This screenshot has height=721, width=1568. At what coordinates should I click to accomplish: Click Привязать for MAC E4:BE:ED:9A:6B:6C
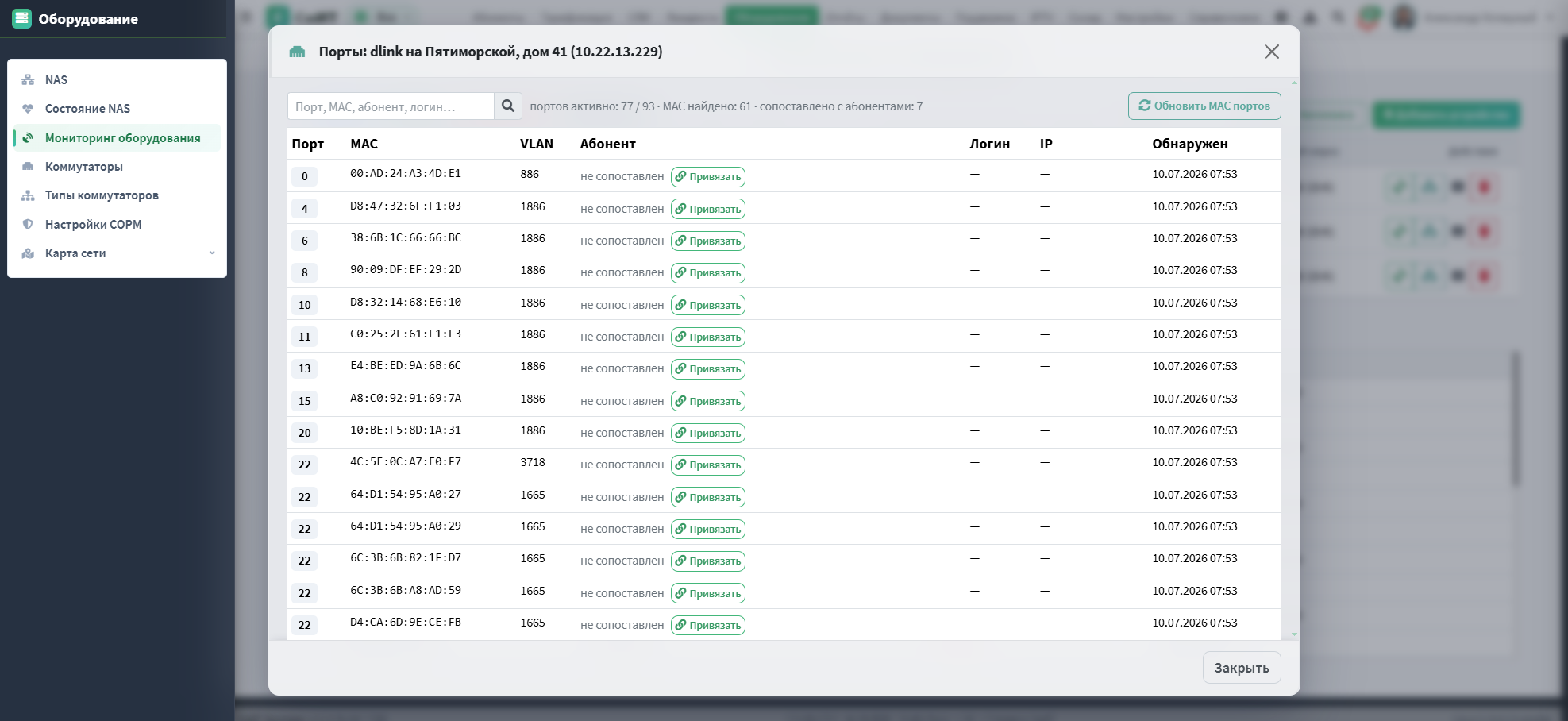coord(708,368)
